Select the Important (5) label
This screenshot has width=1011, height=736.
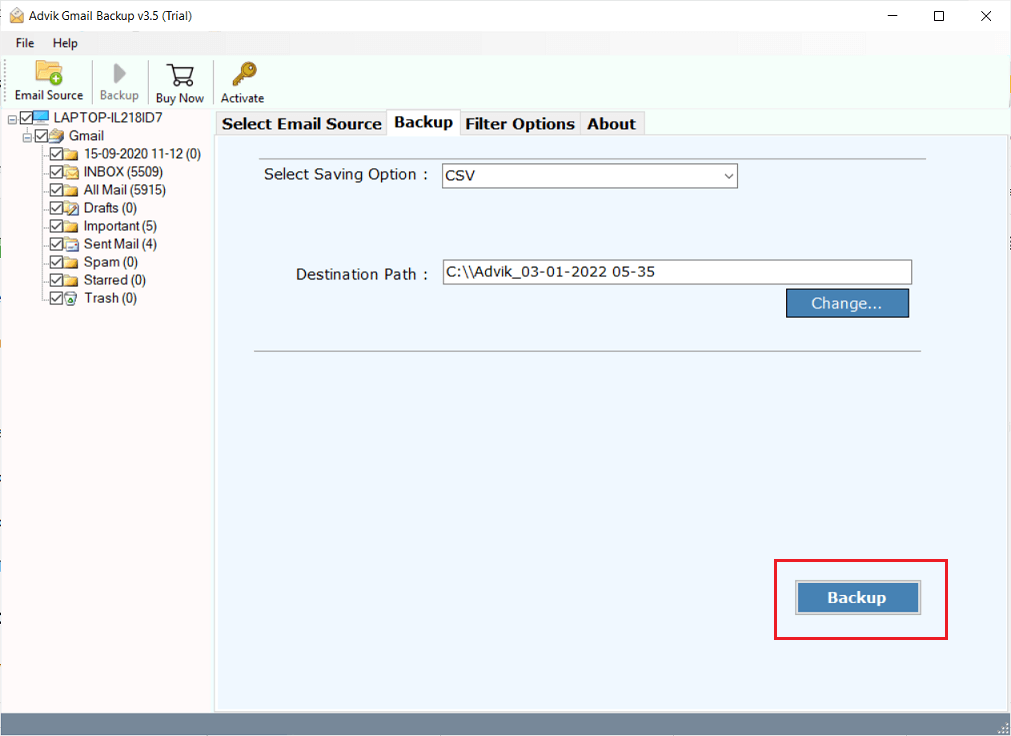[x=120, y=226]
